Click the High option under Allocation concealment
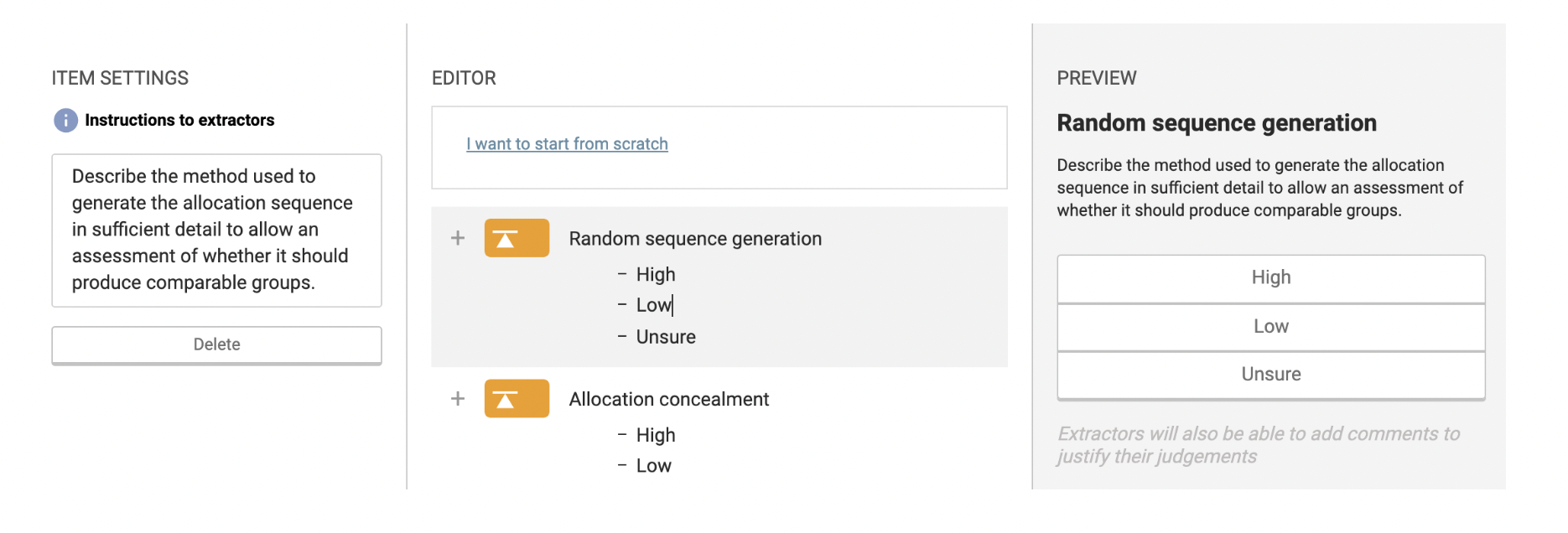The height and width of the screenshot is (533, 1568). tap(656, 436)
